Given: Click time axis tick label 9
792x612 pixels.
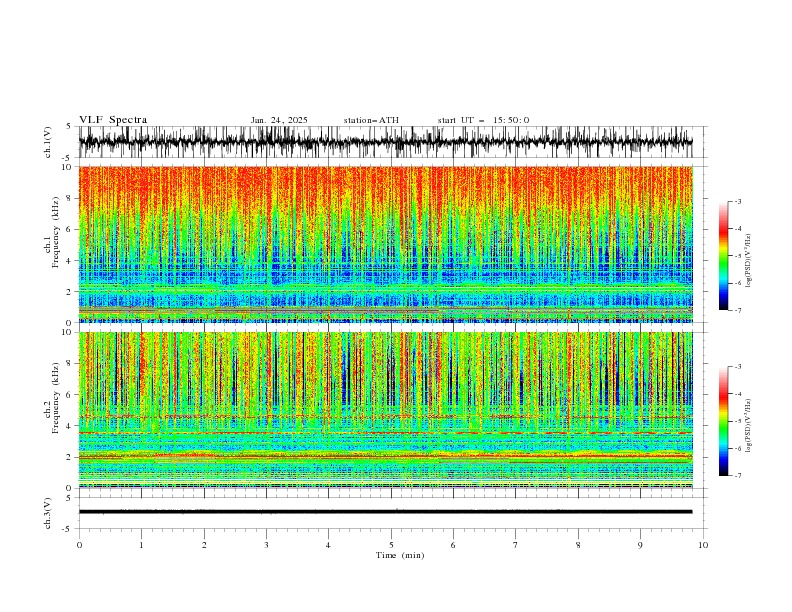Looking at the screenshot, I should coord(640,545).
